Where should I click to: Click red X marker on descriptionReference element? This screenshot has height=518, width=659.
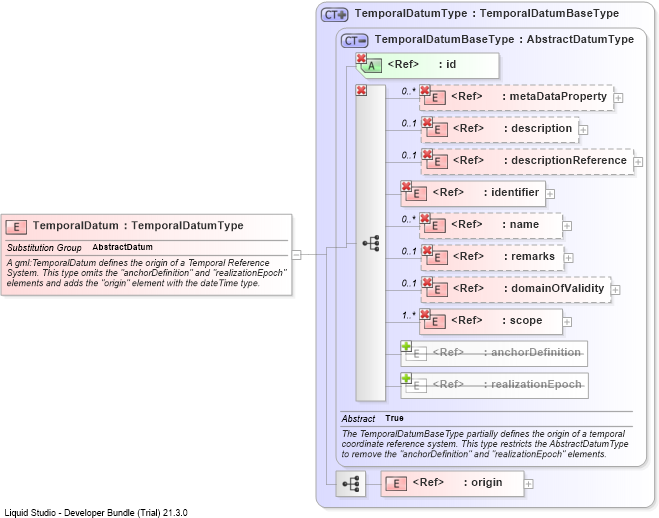tap(427, 154)
